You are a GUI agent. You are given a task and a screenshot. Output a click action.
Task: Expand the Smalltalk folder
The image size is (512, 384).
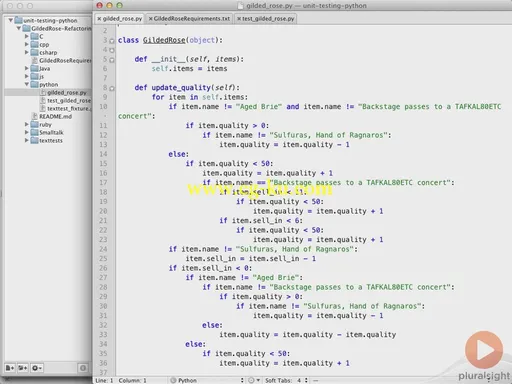27,132
